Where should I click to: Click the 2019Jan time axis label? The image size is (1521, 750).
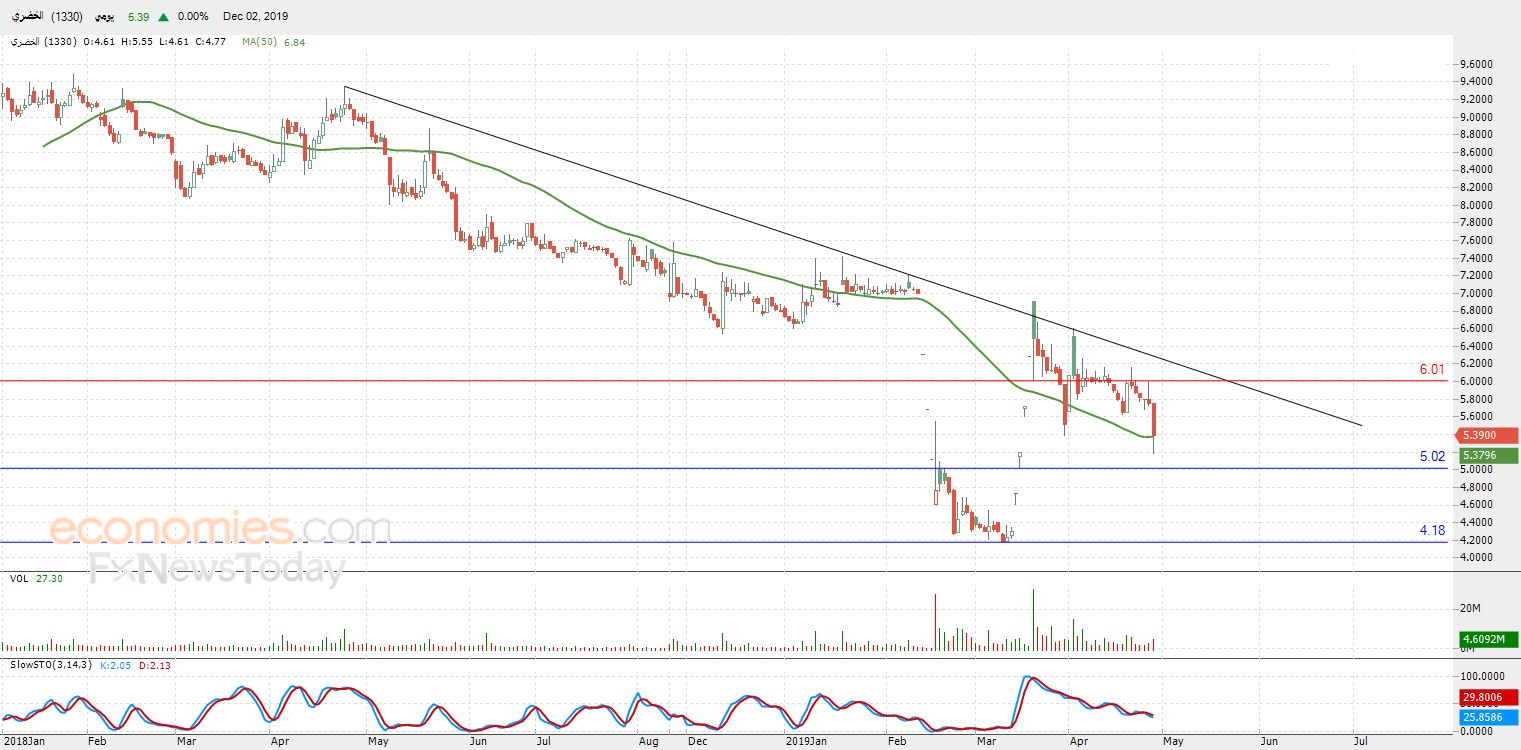806,742
